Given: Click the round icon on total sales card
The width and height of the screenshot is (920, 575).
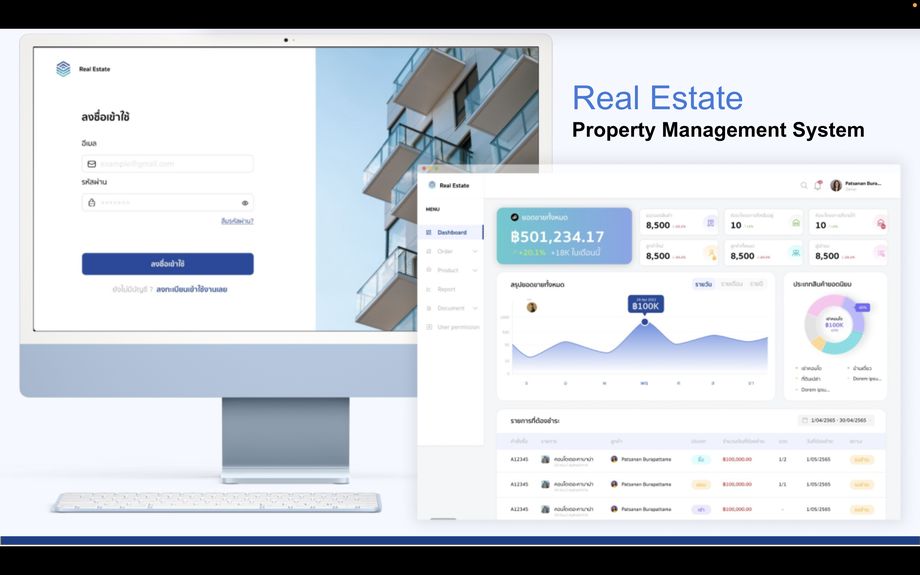Looking at the screenshot, I should tap(515, 217).
